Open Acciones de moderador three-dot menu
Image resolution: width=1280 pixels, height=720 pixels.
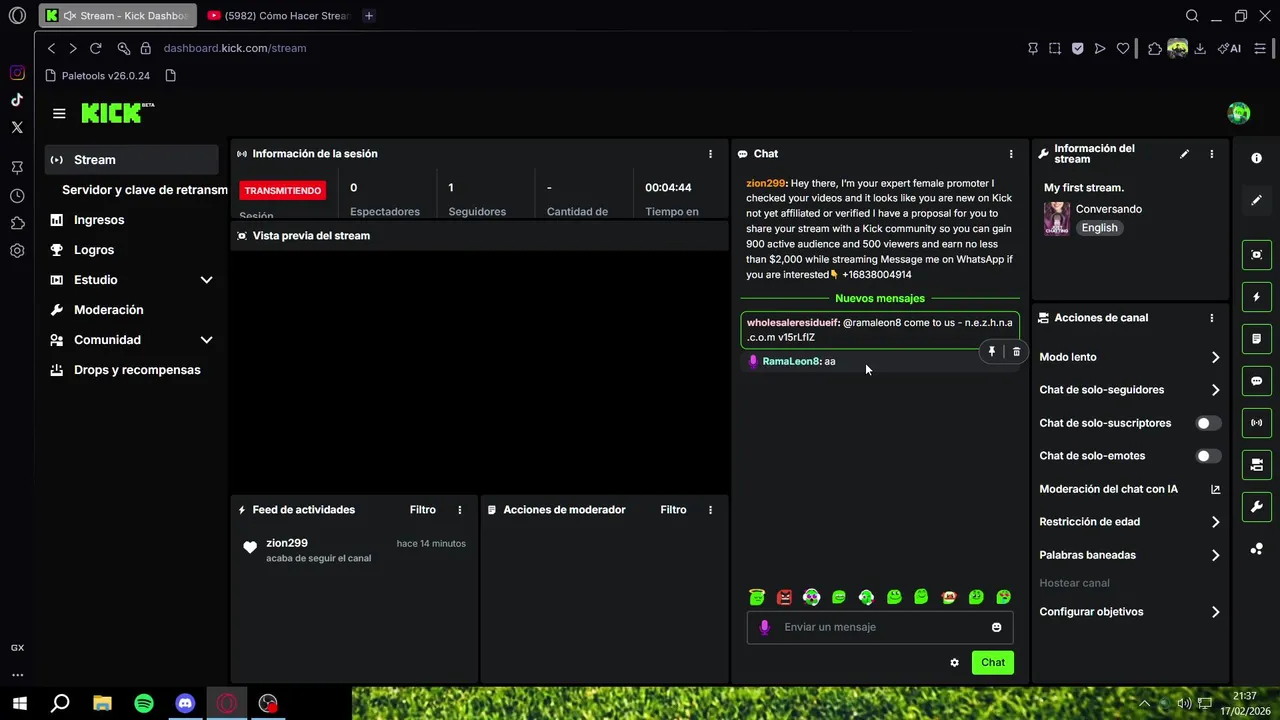(x=711, y=510)
